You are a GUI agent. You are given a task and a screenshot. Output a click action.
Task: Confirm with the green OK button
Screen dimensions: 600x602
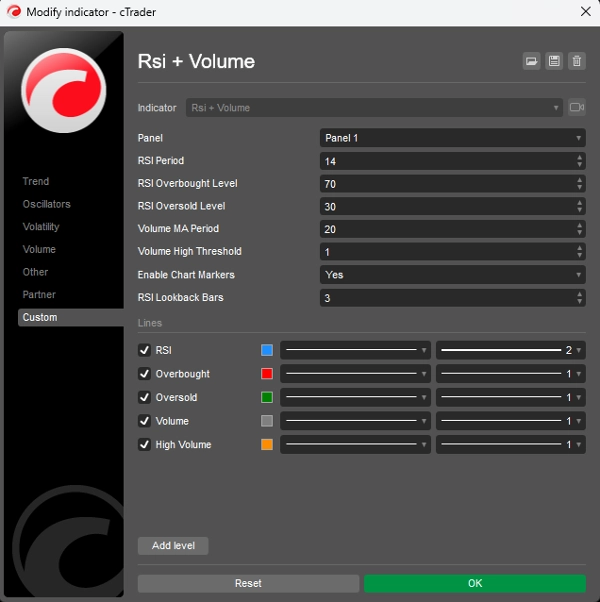[x=475, y=583]
